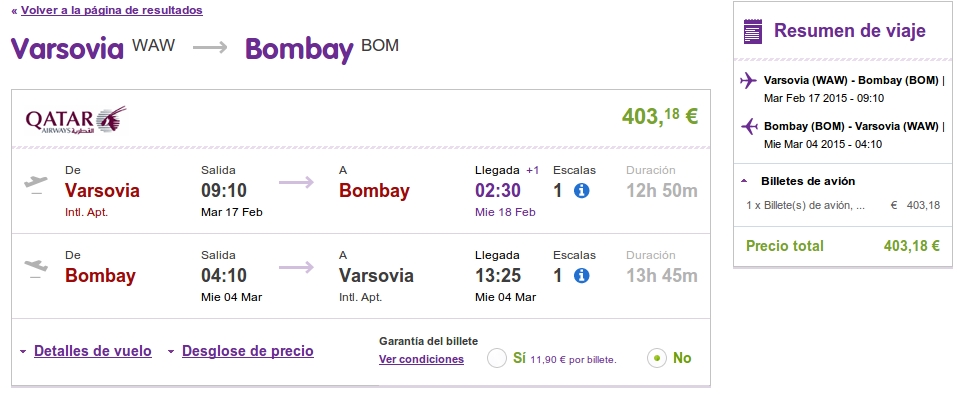
Task: Select No for ticket guarantee
Action: [x=657, y=358]
